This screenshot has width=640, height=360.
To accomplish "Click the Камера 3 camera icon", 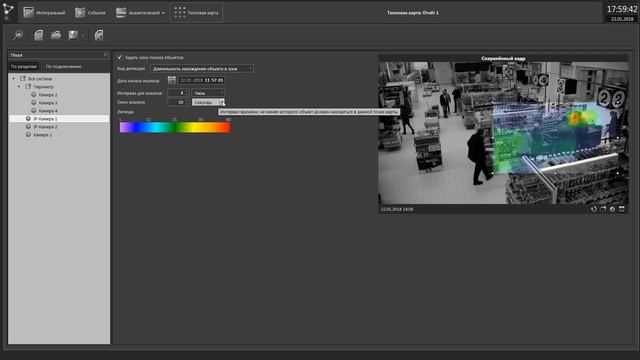I will click(x=34, y=102).
